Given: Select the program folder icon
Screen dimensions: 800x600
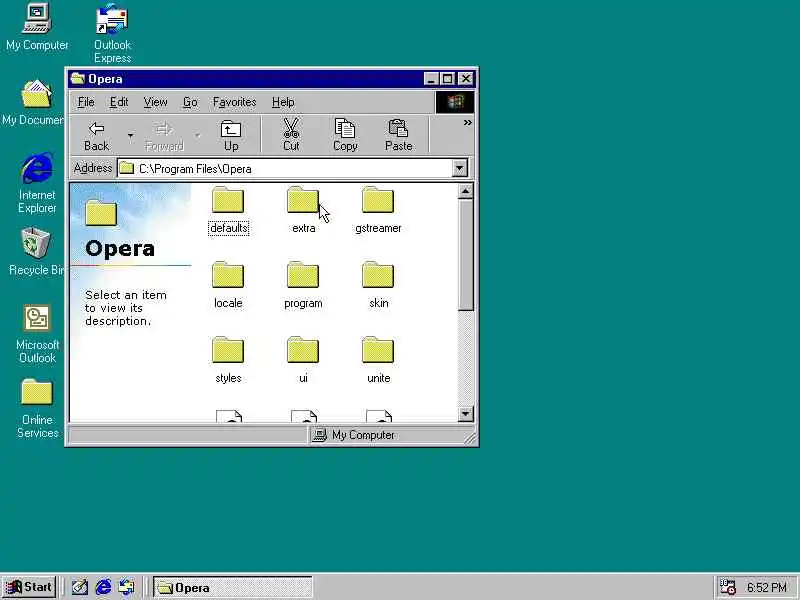Looking at the screenshot, I should point(303,275).
